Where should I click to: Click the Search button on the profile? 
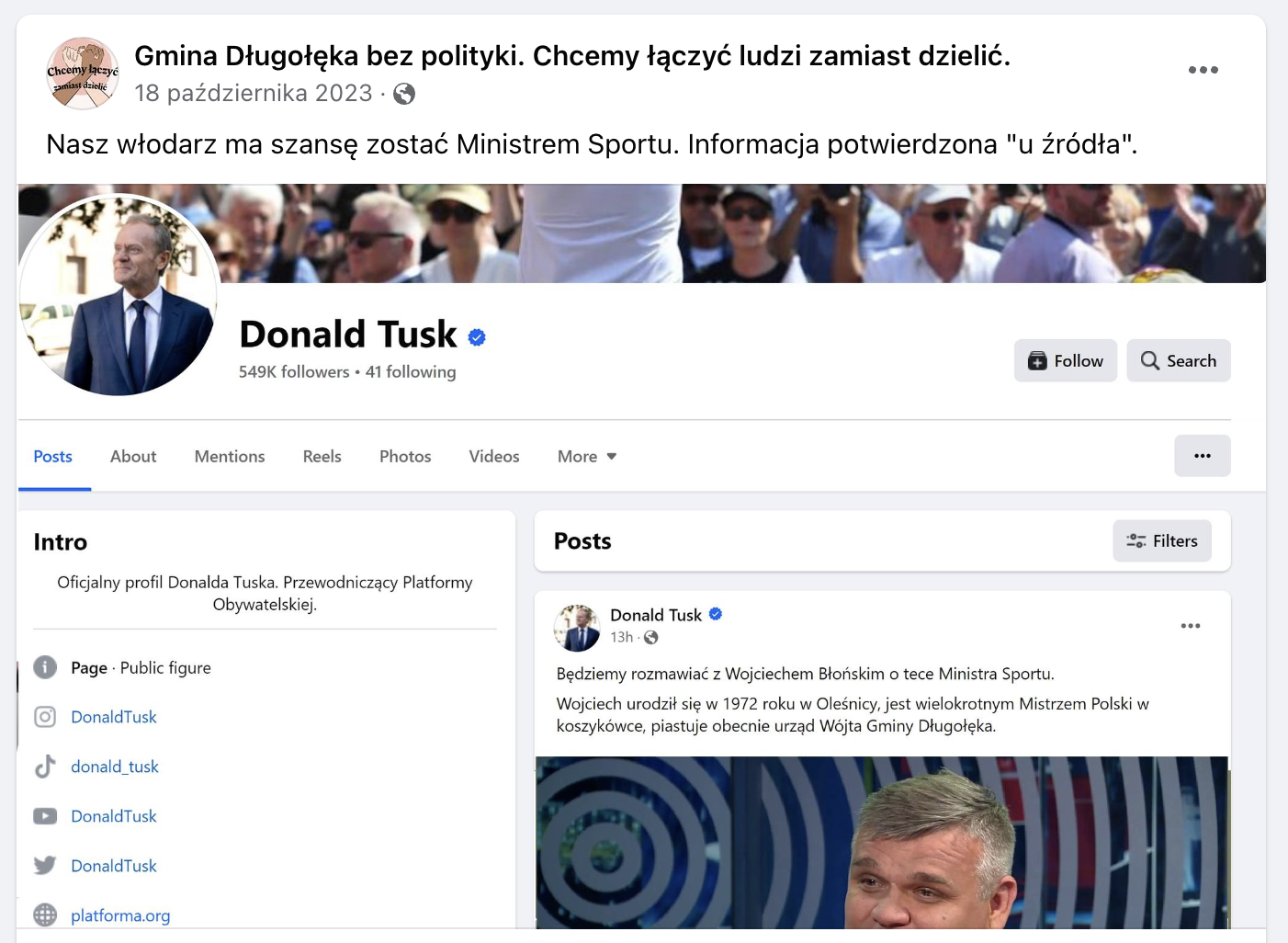[x=1179, y=361]
